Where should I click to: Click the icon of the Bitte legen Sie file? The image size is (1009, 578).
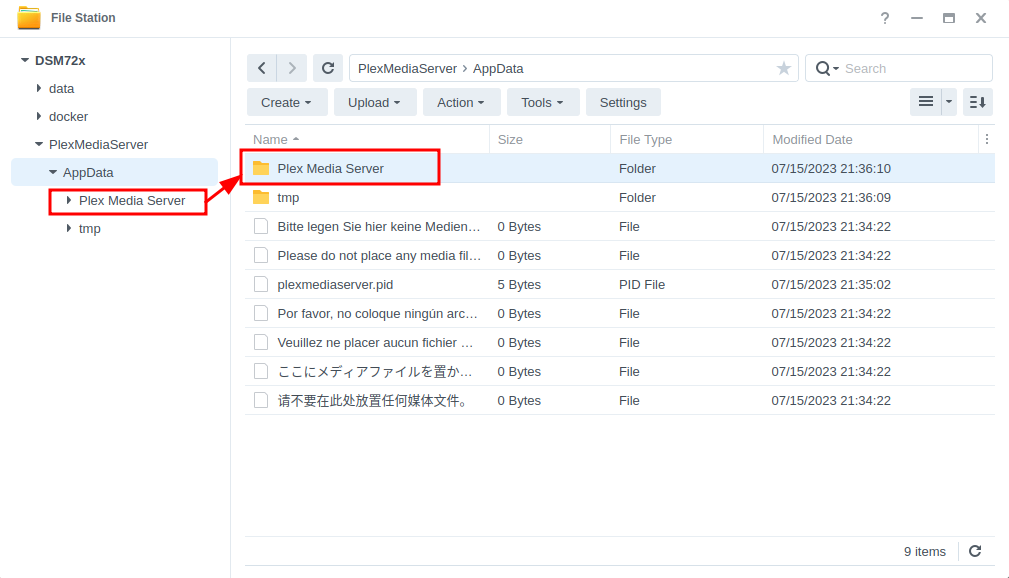tap(261, 227)
